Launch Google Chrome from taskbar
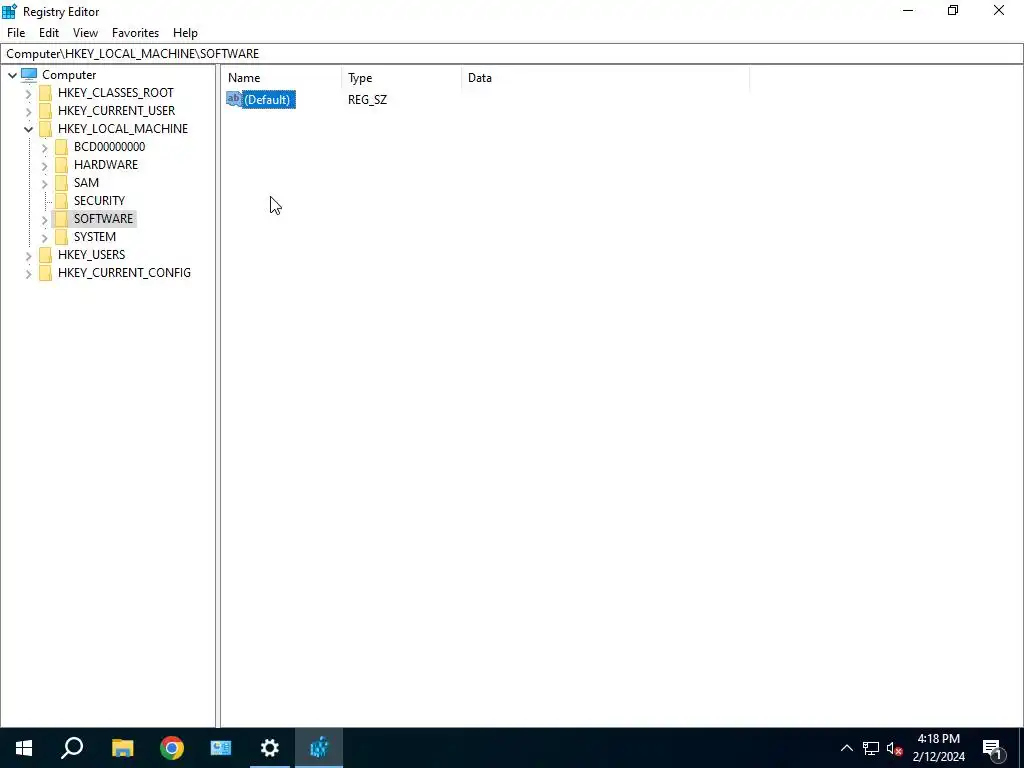Image resolution: width=1024 pixels, height=768 pixels. tap(172, 748)
